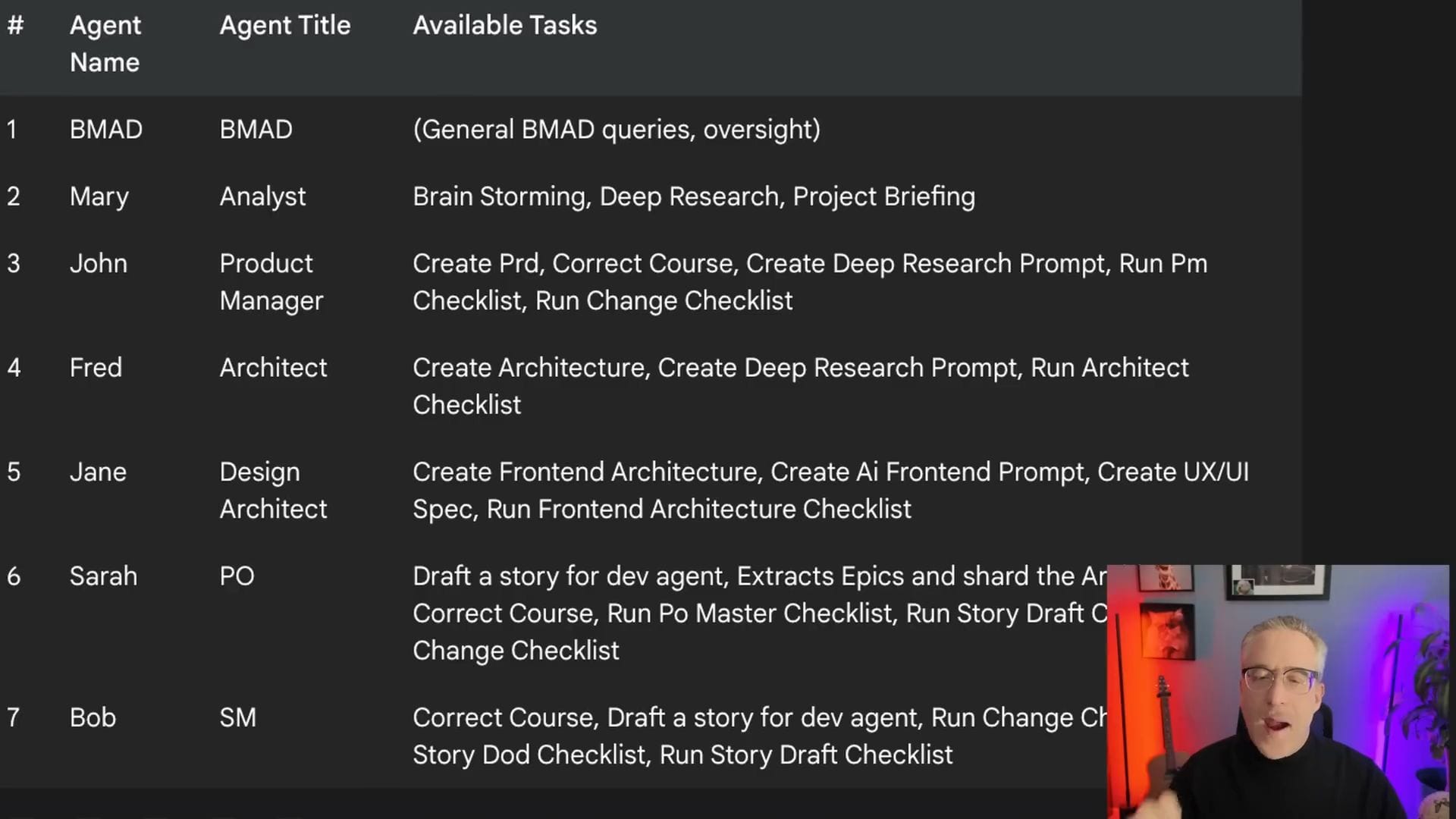Viewport: 1456px width, 819px height.
Task: Click the 'Agent Name' column header
Action: [105, 43]
